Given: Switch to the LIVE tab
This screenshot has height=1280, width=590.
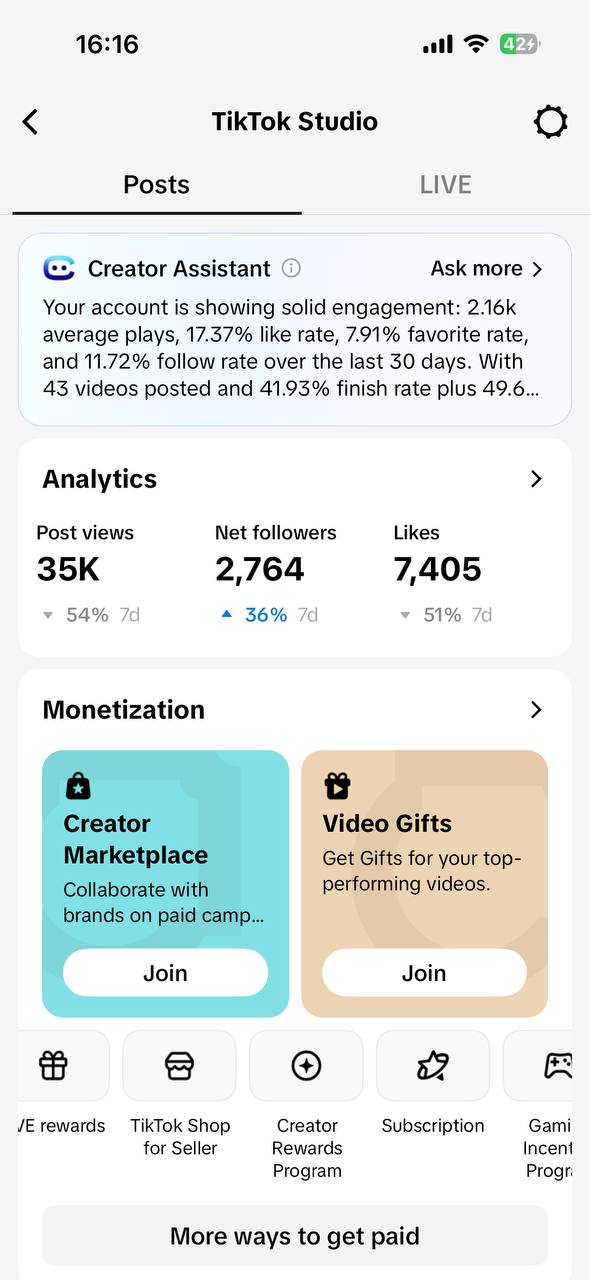Looking at the screenshot, I should coord(445,185).
